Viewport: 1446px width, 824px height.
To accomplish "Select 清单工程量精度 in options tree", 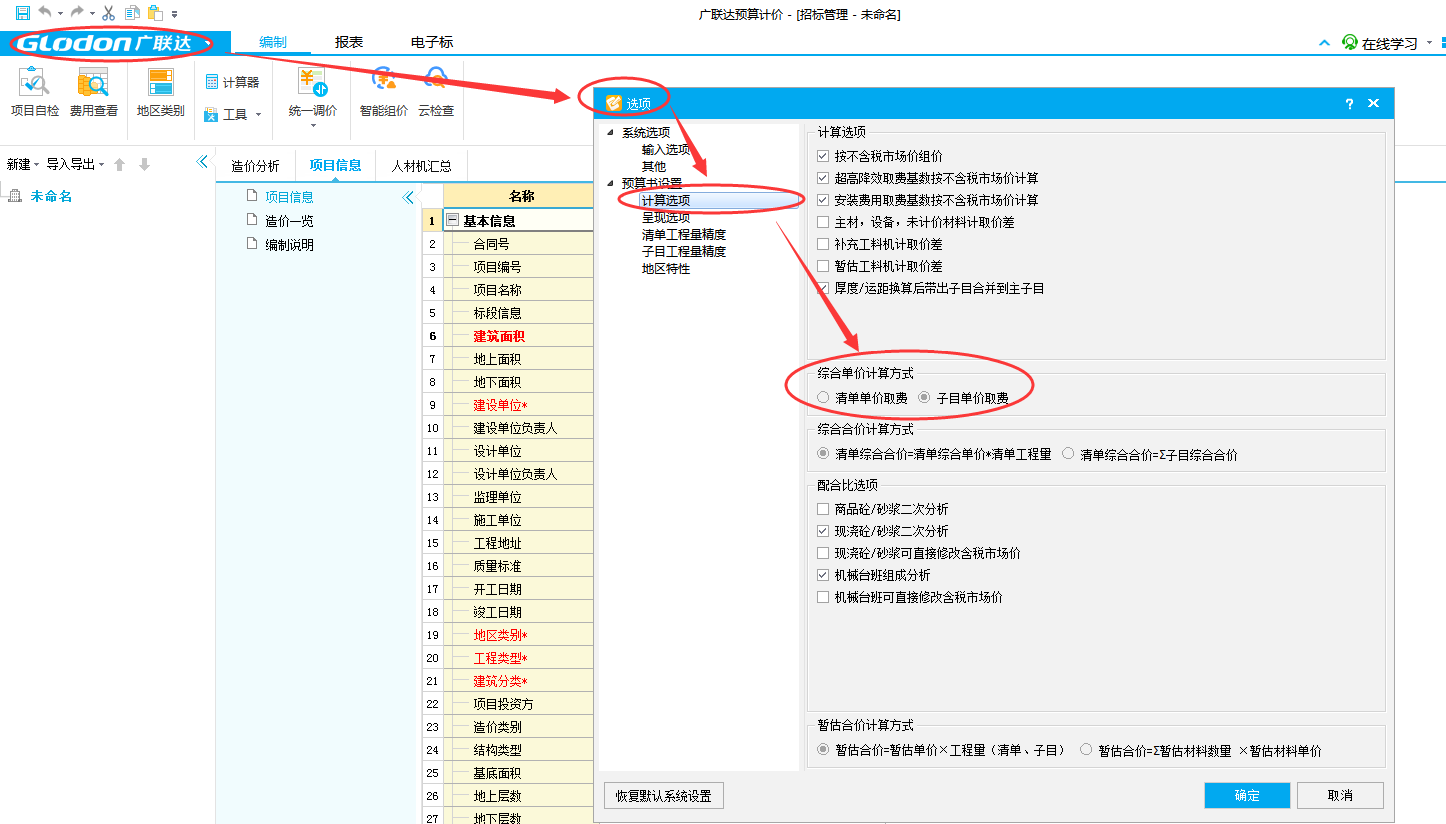I will point(684,234).
